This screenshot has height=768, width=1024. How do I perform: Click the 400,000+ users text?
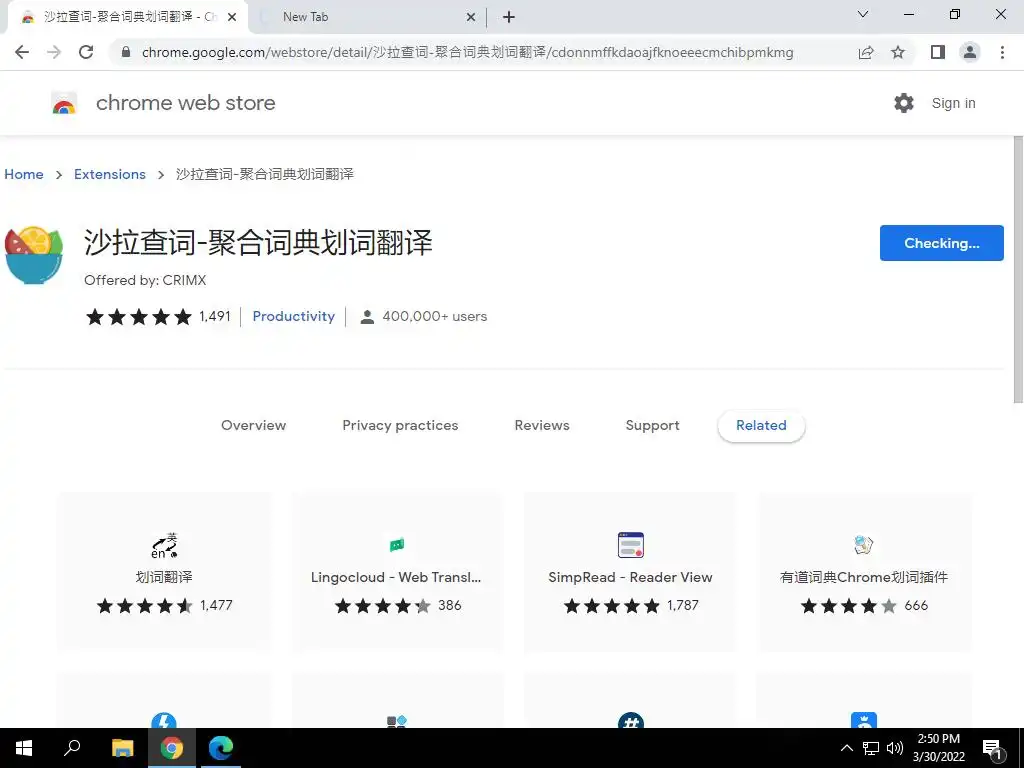434,317
